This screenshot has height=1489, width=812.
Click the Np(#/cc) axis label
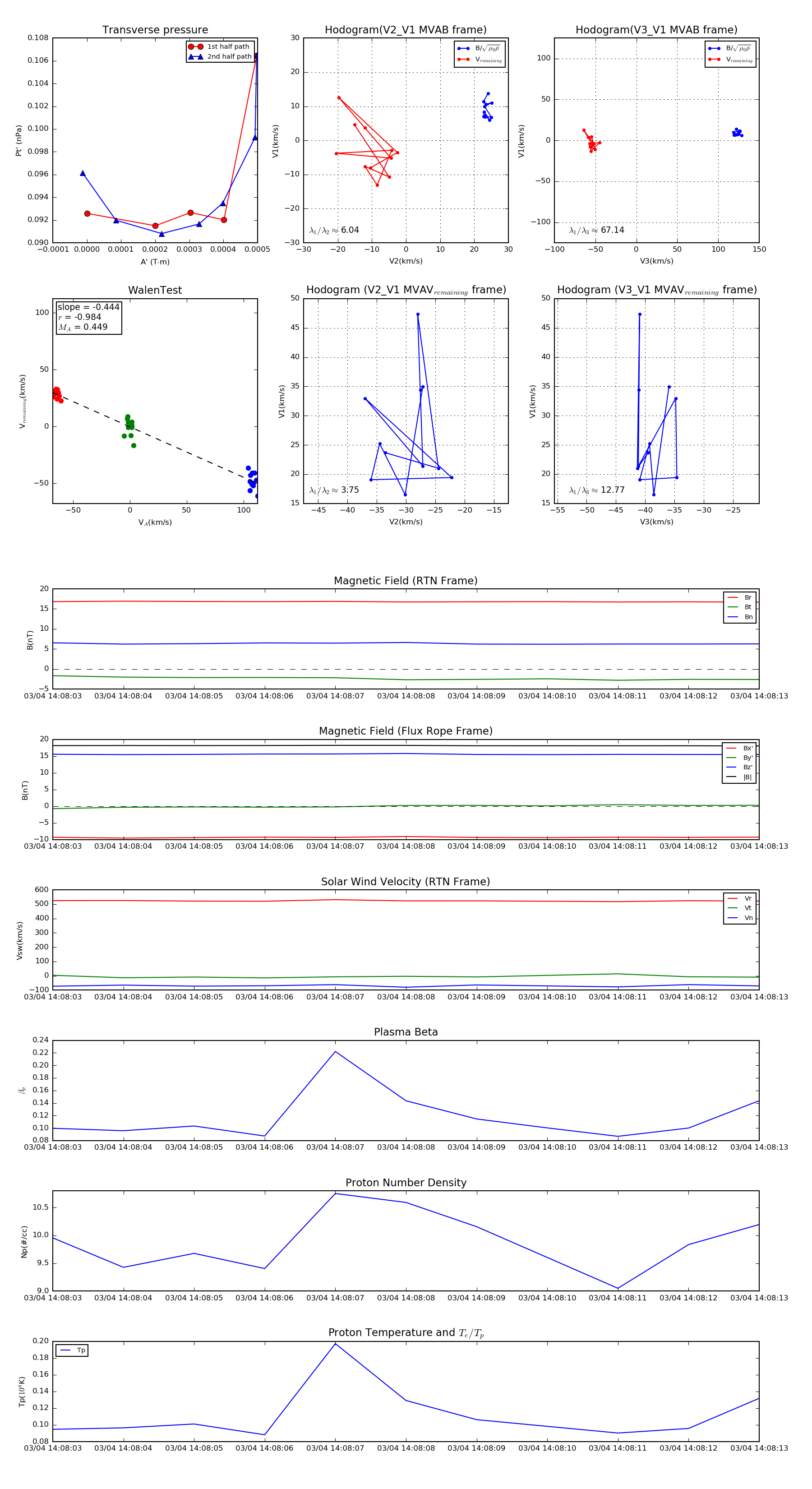(24, 1242)
